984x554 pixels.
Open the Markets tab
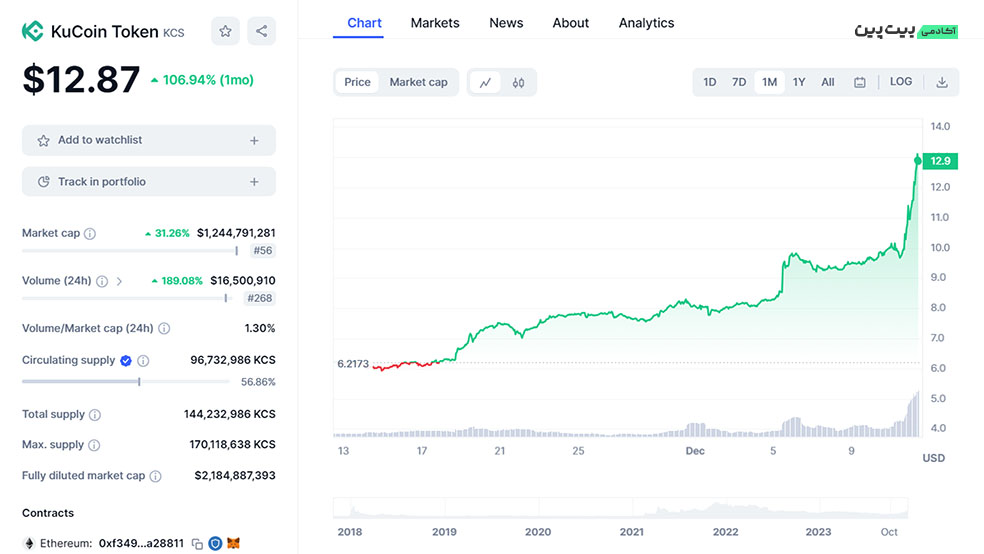[435, 23]
